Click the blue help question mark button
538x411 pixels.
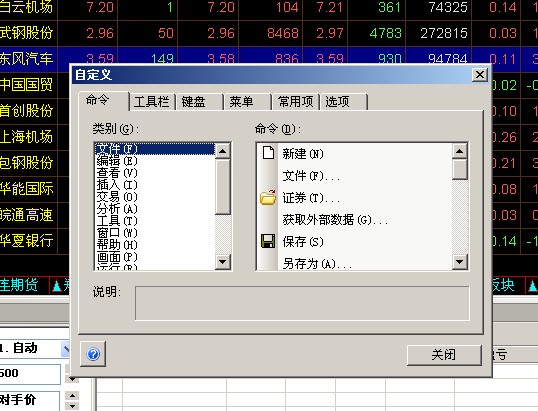(93, 354)
